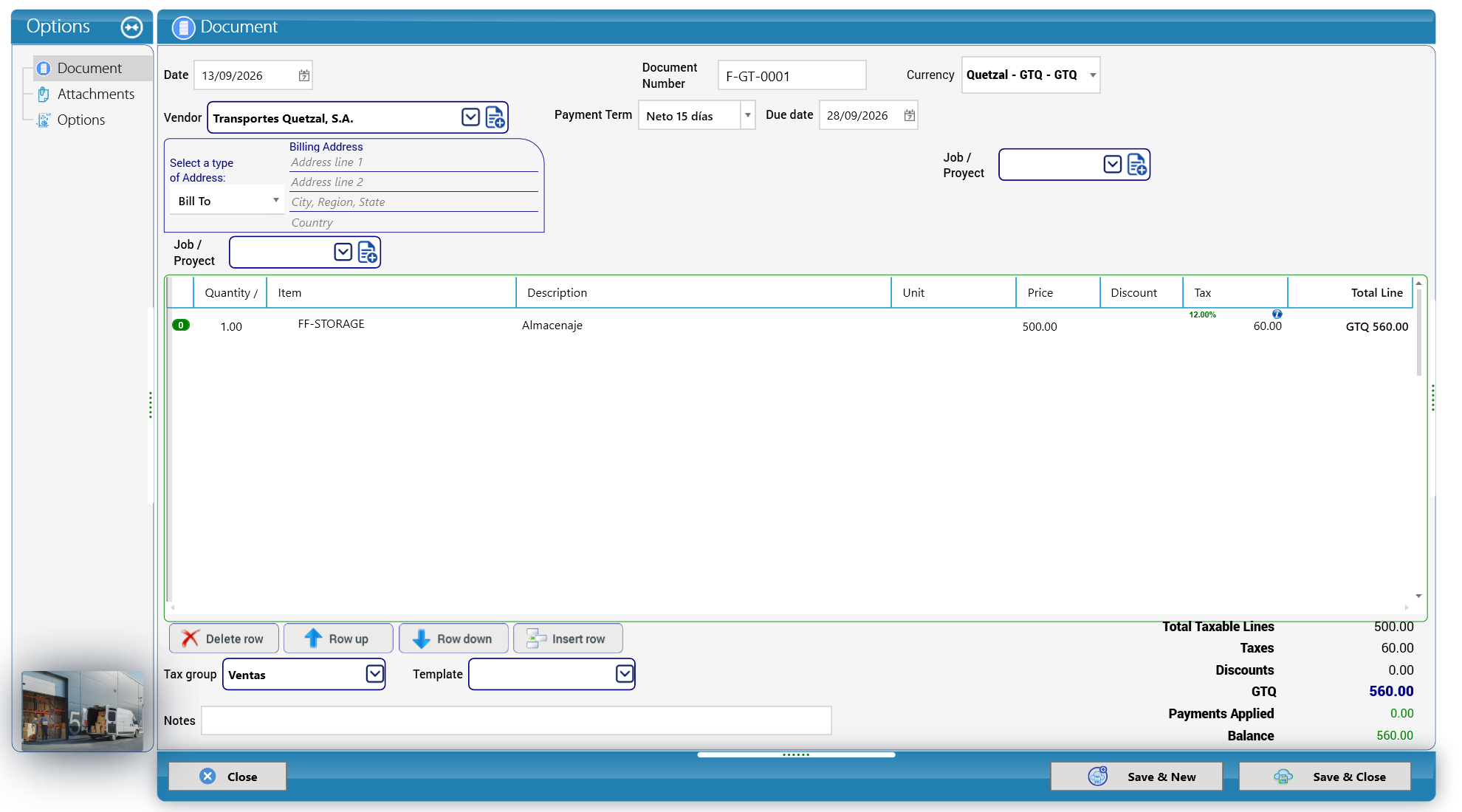The height and width of the screenshot is (812, 1462).
Task: Click the Notes input field
Action: [x=516, y=721]
